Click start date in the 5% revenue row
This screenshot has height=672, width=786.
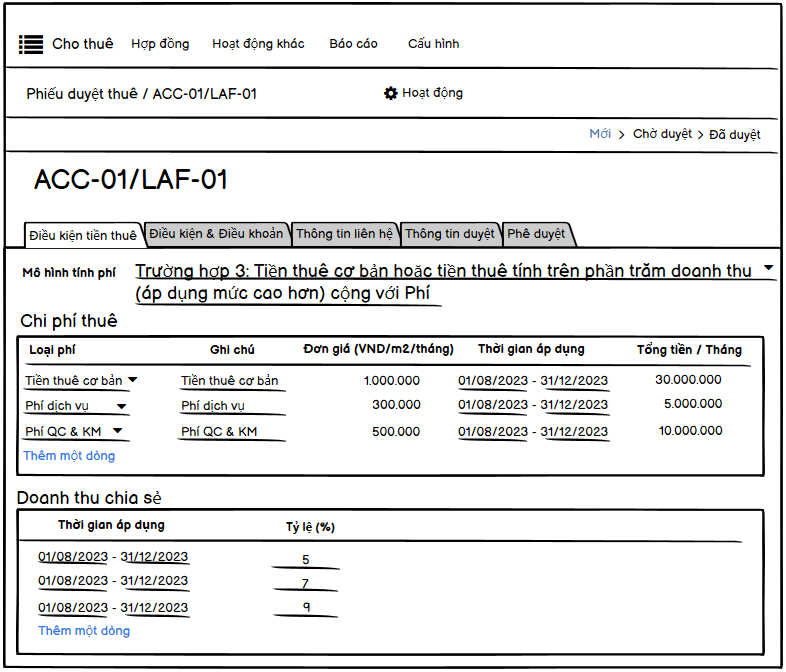point(73,557)
